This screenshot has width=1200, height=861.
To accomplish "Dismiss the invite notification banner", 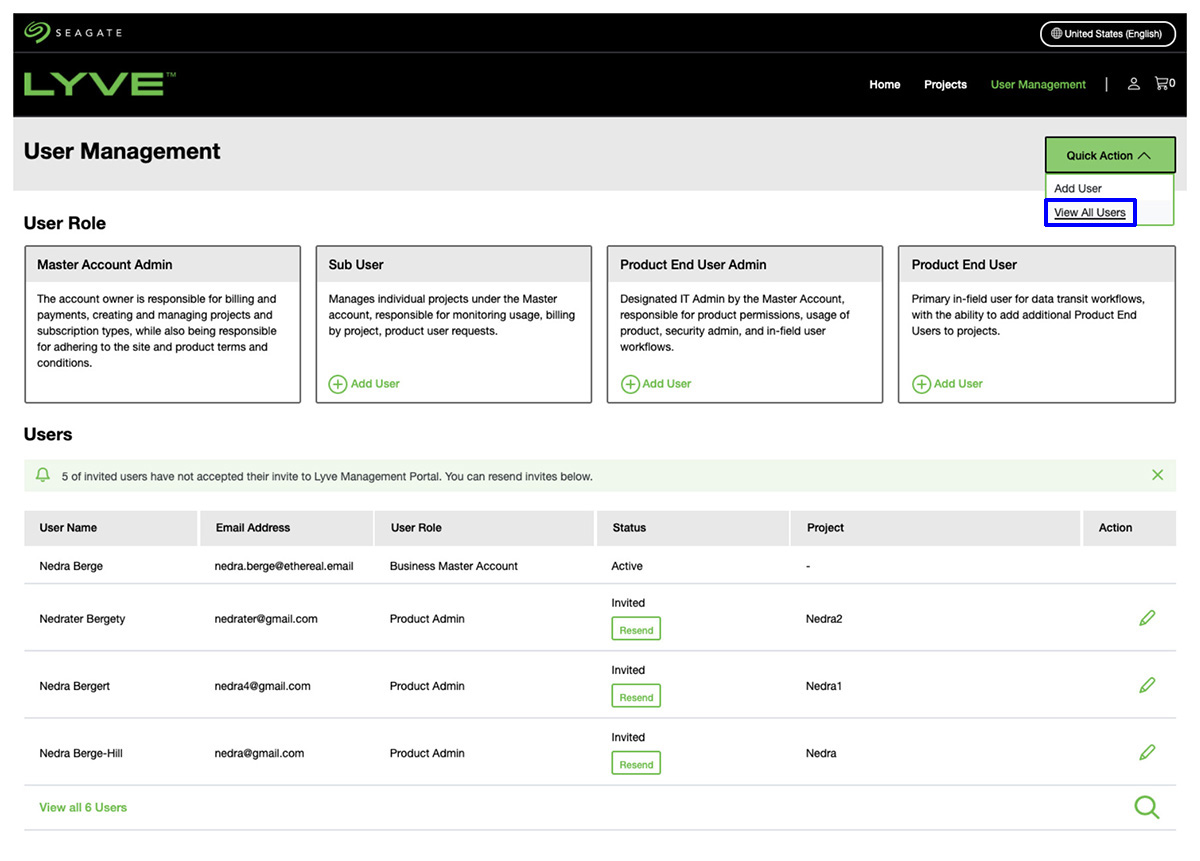I will [1157, 475].
